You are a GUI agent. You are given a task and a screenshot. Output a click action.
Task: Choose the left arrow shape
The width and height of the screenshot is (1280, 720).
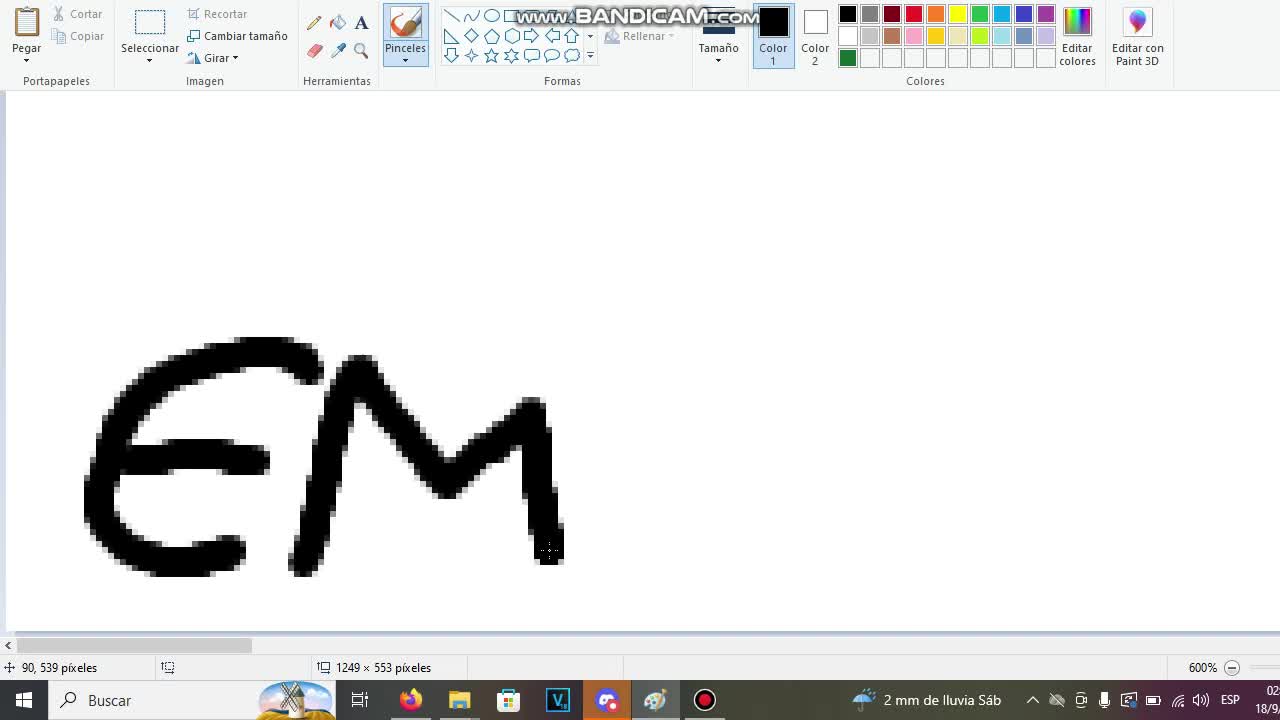pyautogui.click(x=551, y=36)
